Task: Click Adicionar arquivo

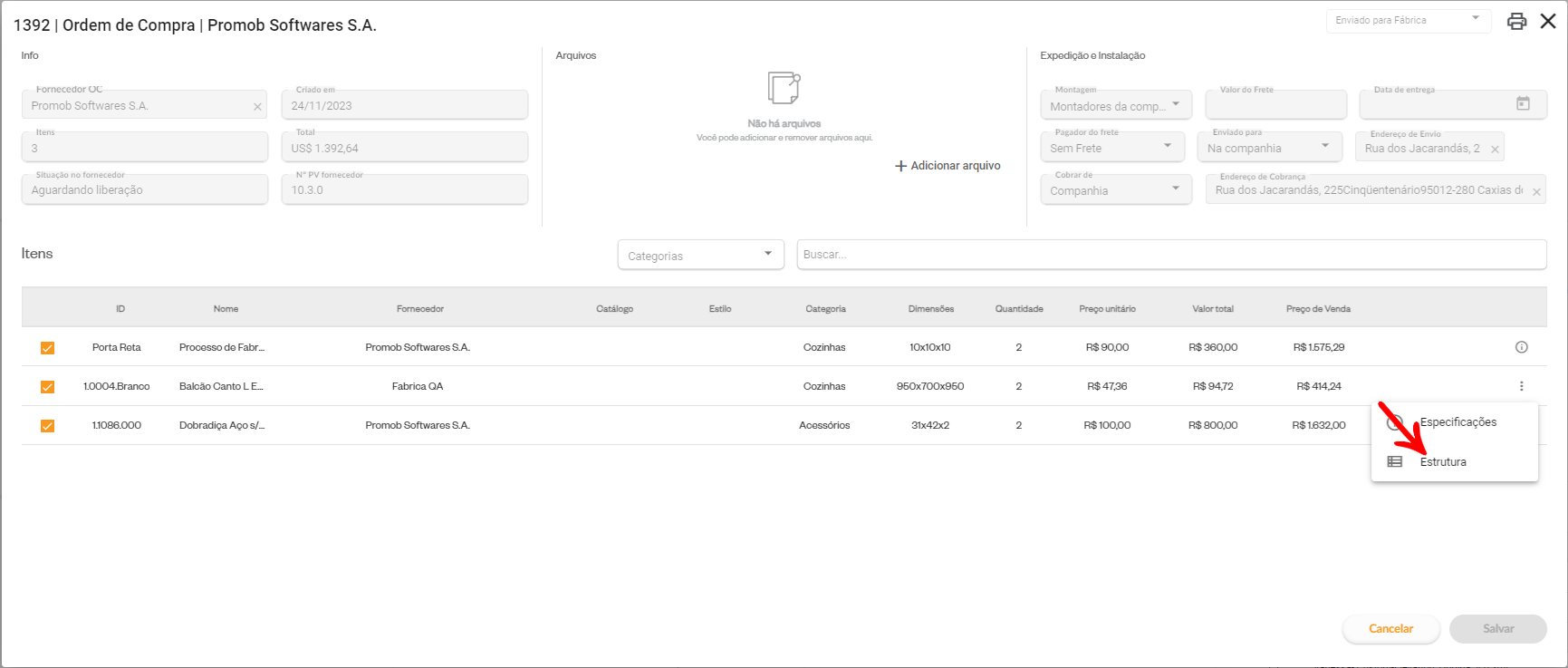Action: [x=948, y=166]
